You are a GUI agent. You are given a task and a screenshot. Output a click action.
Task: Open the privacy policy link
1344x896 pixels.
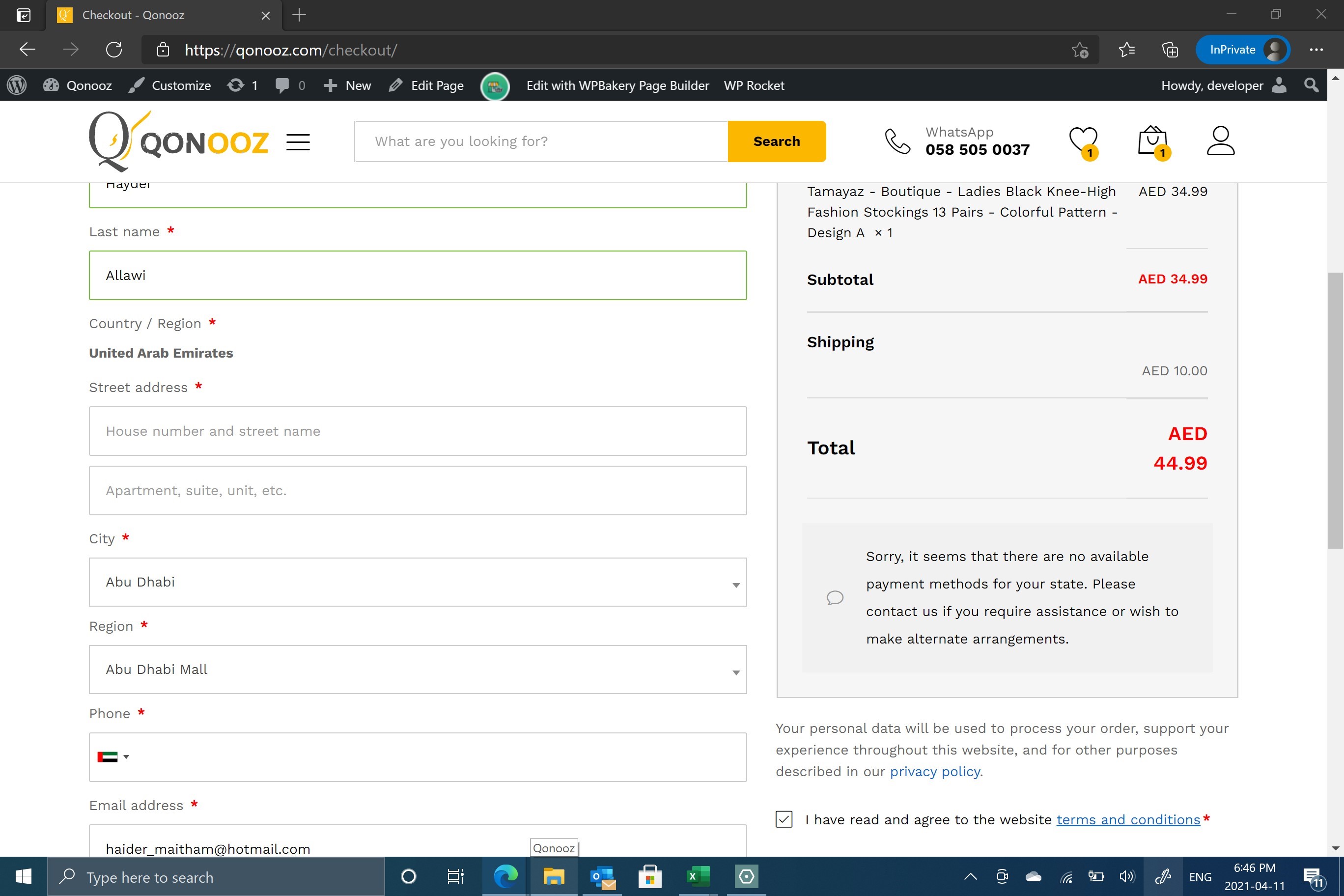pos(936,771)
